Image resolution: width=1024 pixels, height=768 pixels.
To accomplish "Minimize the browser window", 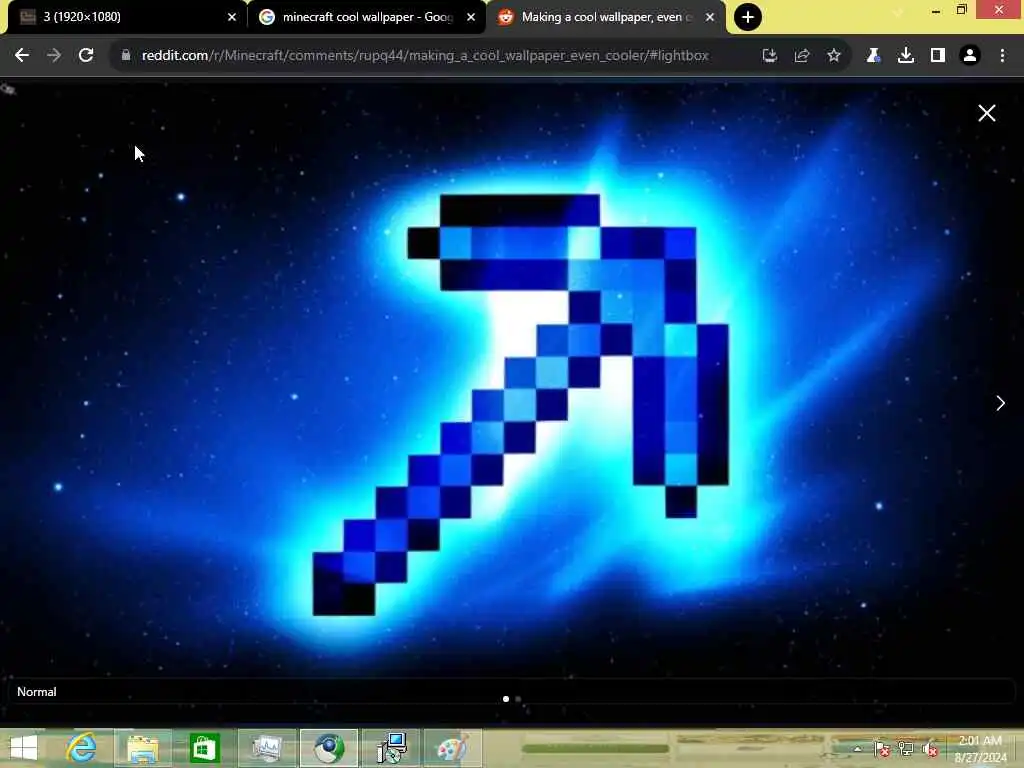I will tap(936, 11).
